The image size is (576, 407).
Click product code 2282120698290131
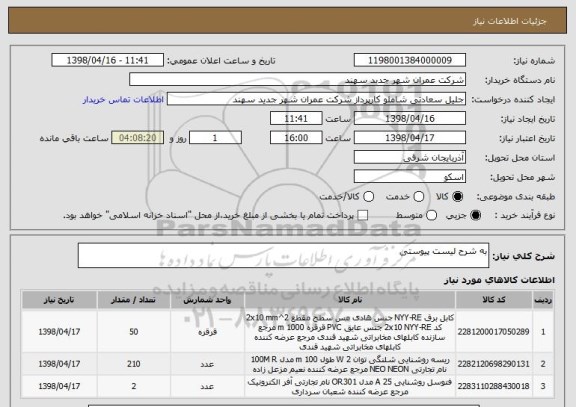coord(494,364)
